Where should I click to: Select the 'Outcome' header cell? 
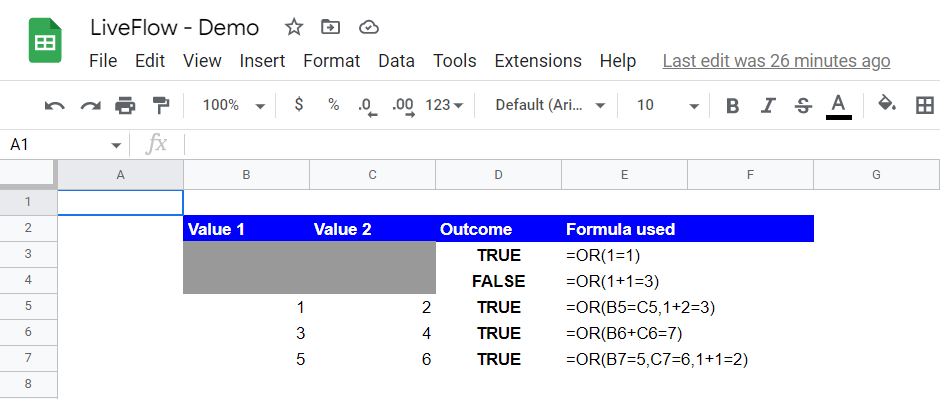pyautogui.click(x=498, y=229)
